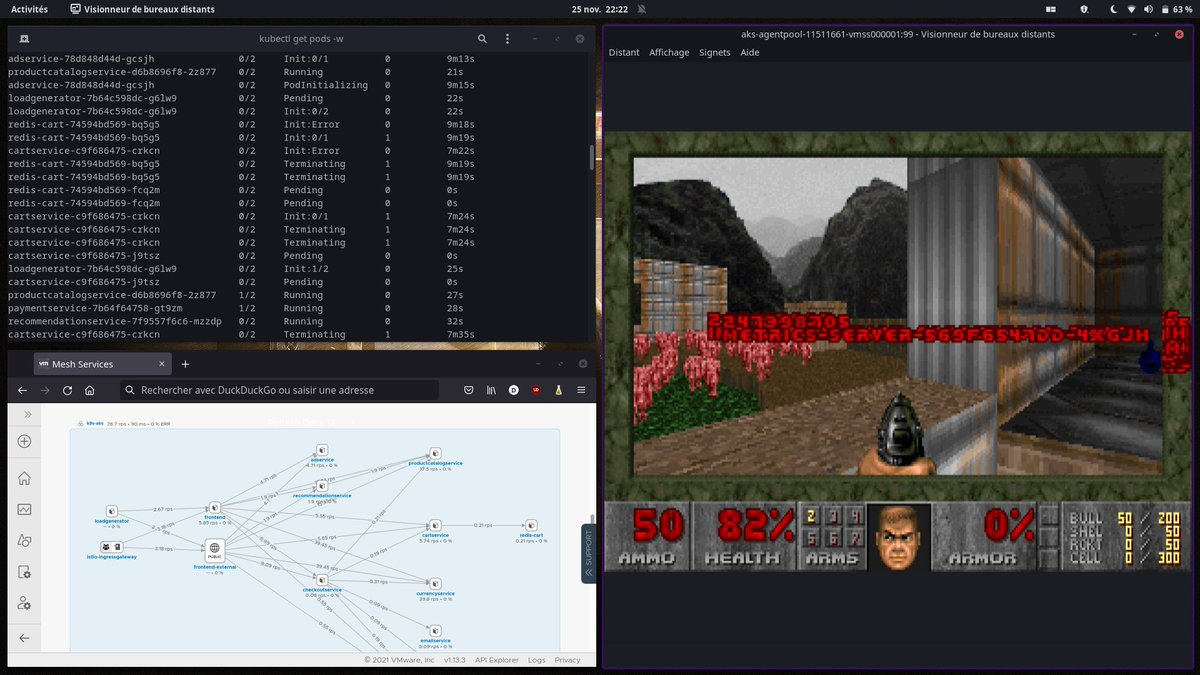Go back in the browser

[x=21, y=390]
